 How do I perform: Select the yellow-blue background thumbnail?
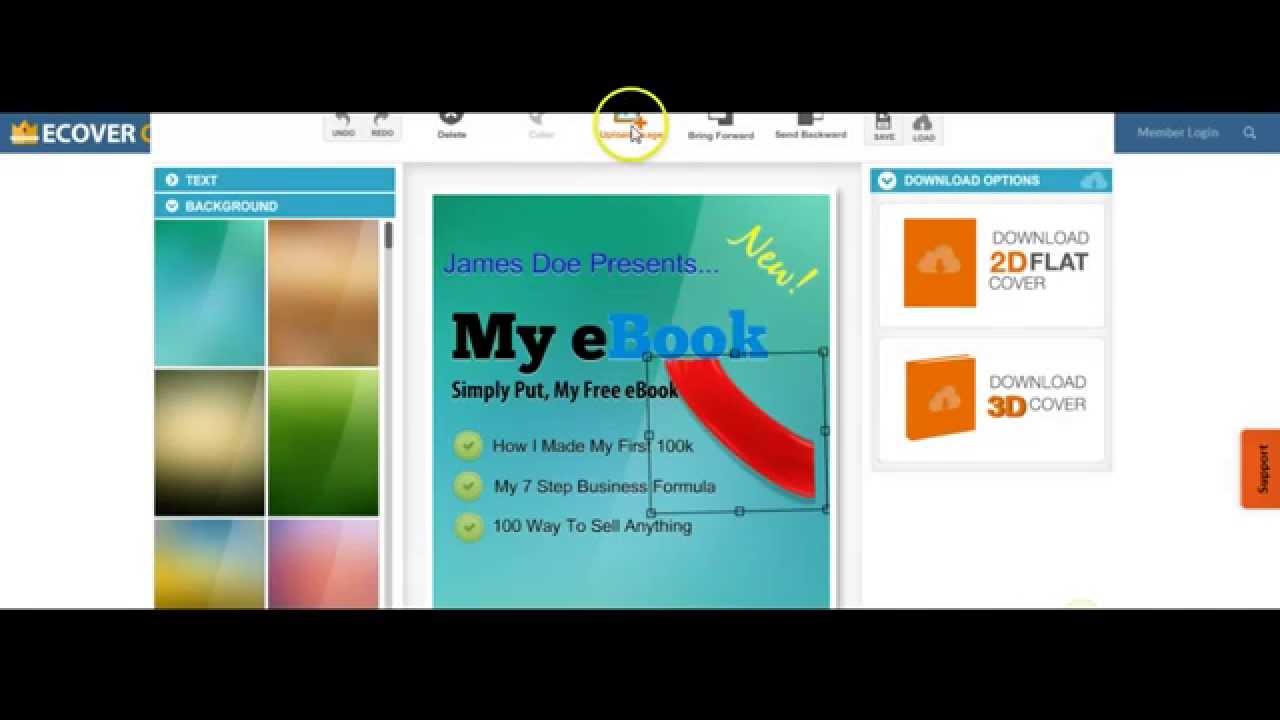pos(209,564)
